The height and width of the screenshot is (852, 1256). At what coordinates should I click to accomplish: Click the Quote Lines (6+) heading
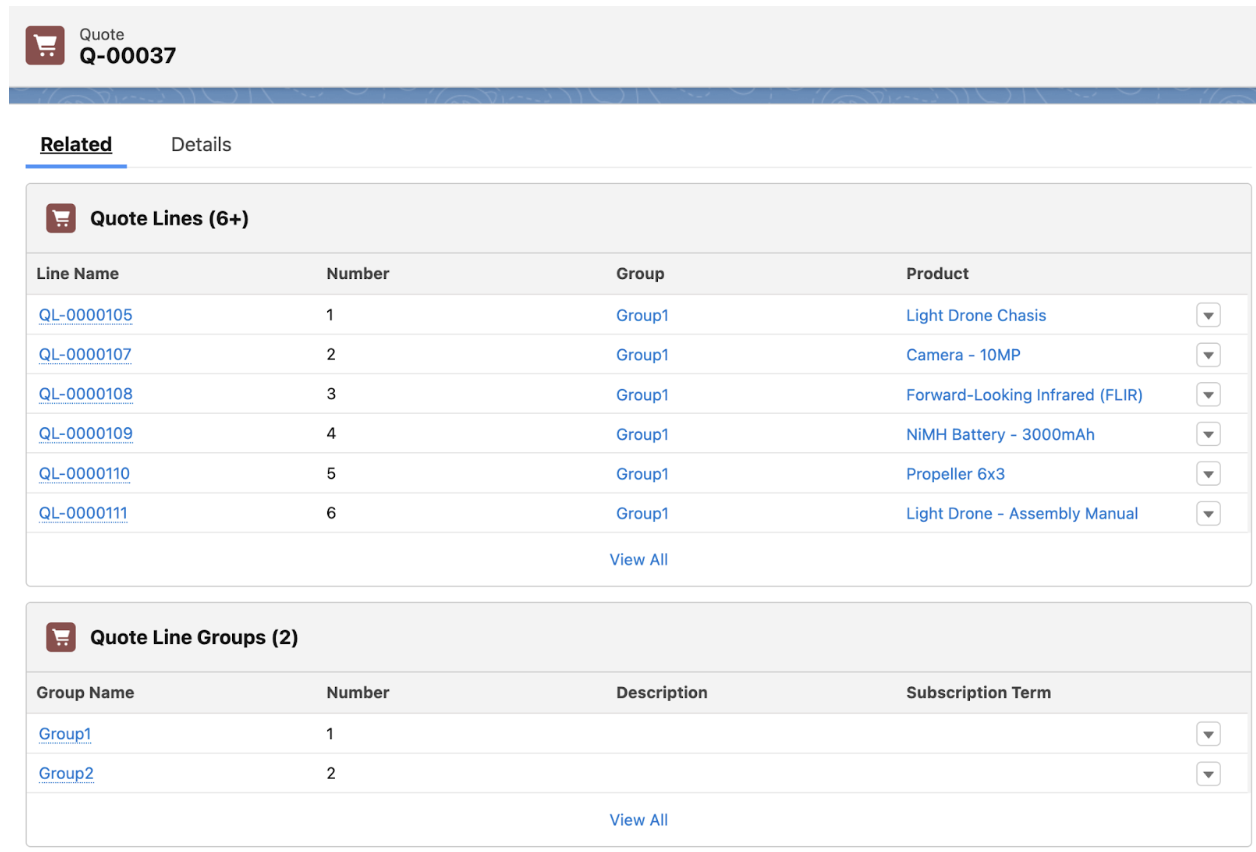[x=169, y=218]
